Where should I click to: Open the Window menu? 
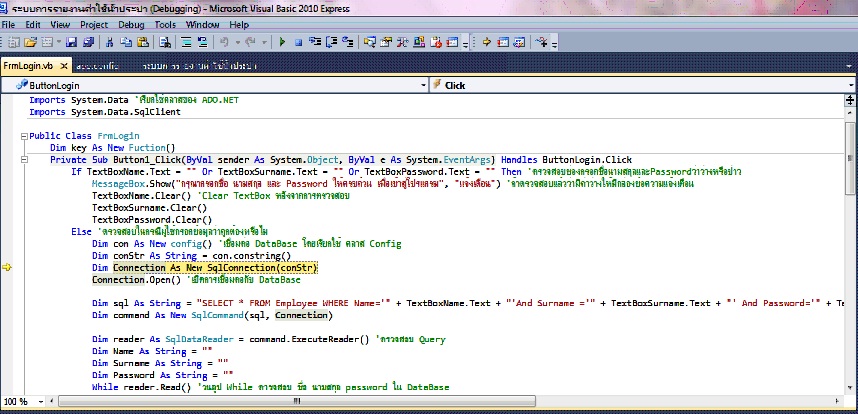point(202,25)
